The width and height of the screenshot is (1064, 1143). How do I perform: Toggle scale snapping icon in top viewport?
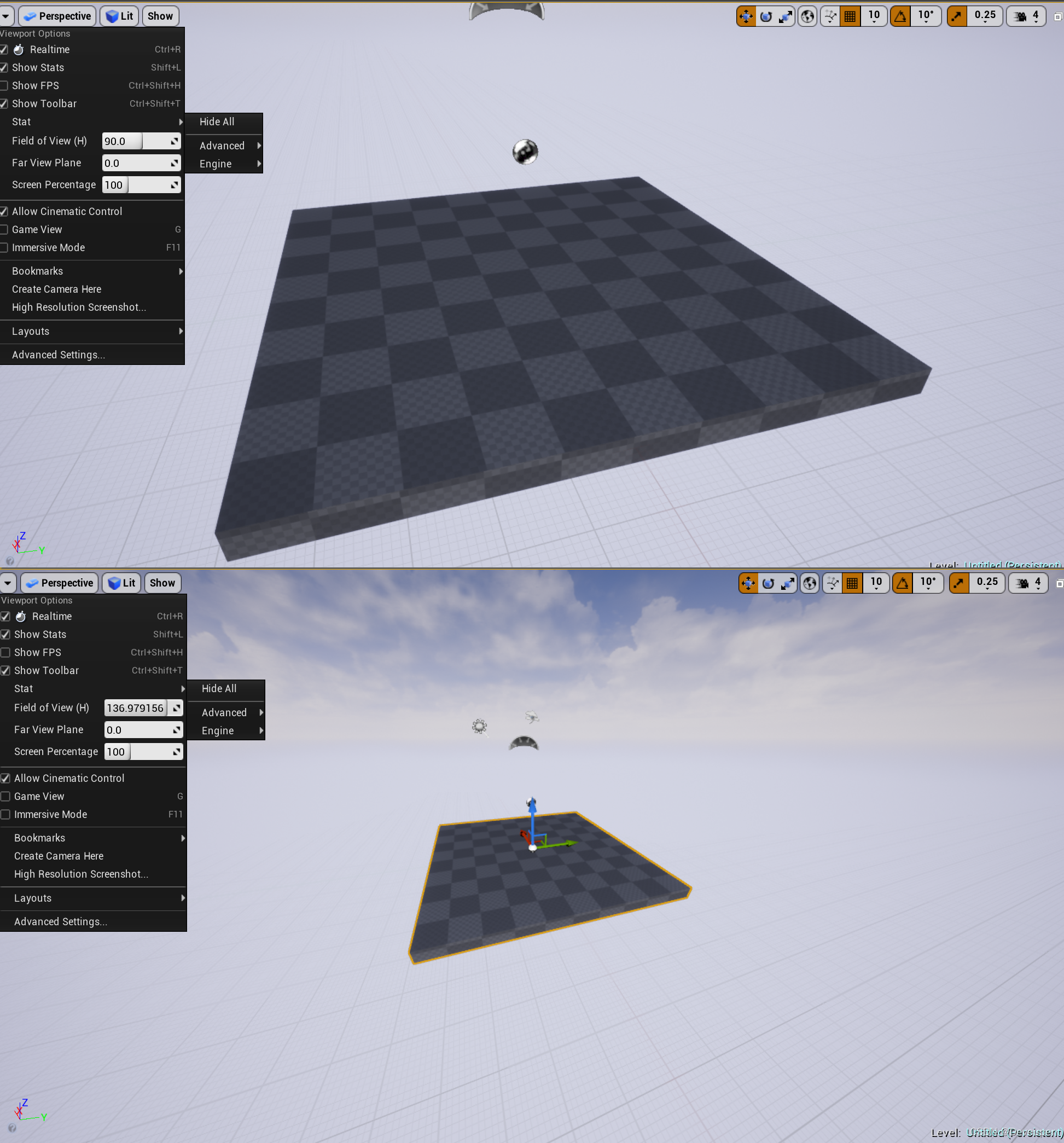(x=957, y=16)
